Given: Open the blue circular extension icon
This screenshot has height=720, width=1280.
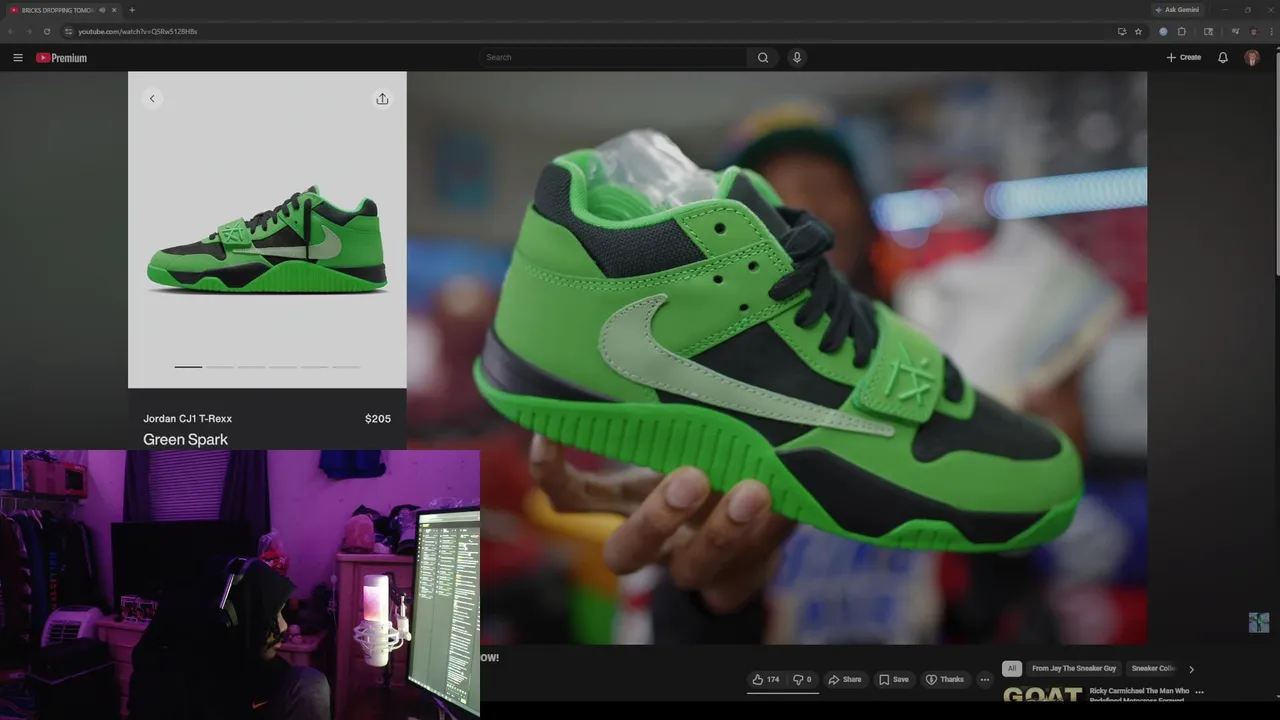Looking at the screenshot, I should tap(1163, 31).
